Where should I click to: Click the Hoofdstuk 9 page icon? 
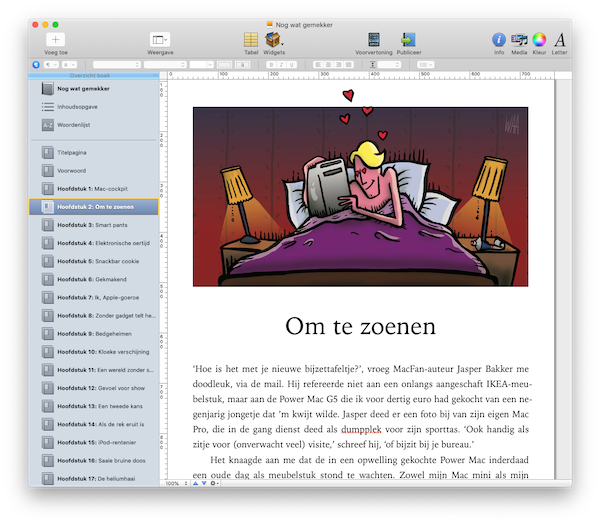48,334
